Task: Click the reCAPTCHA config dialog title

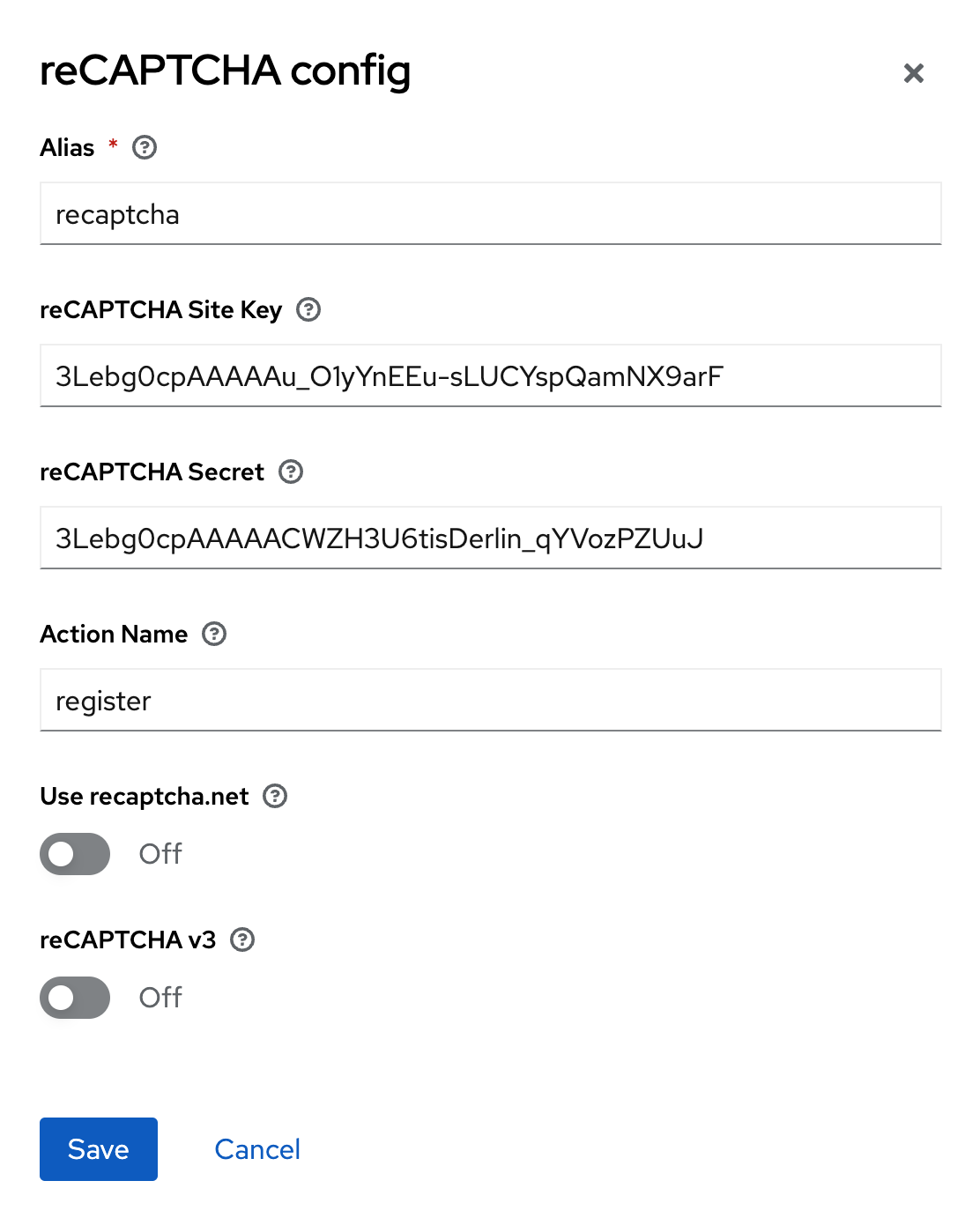Action: (x=225, y=71)
